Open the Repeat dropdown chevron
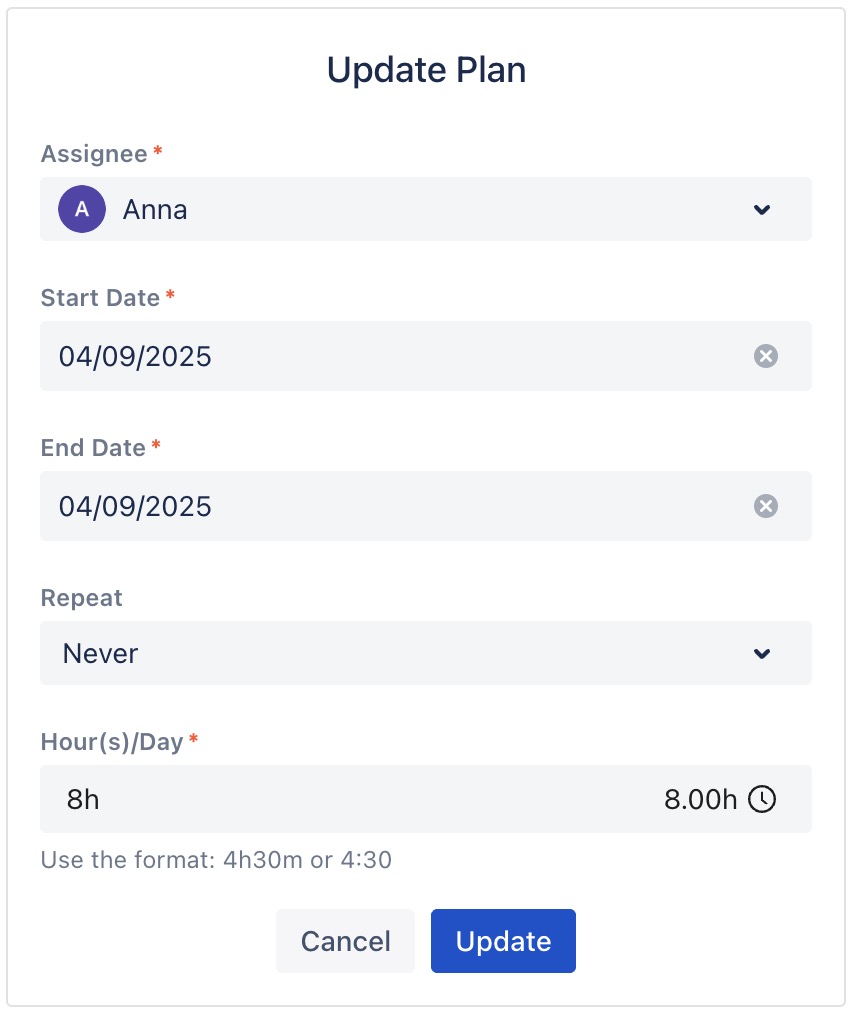 point(762,654)
